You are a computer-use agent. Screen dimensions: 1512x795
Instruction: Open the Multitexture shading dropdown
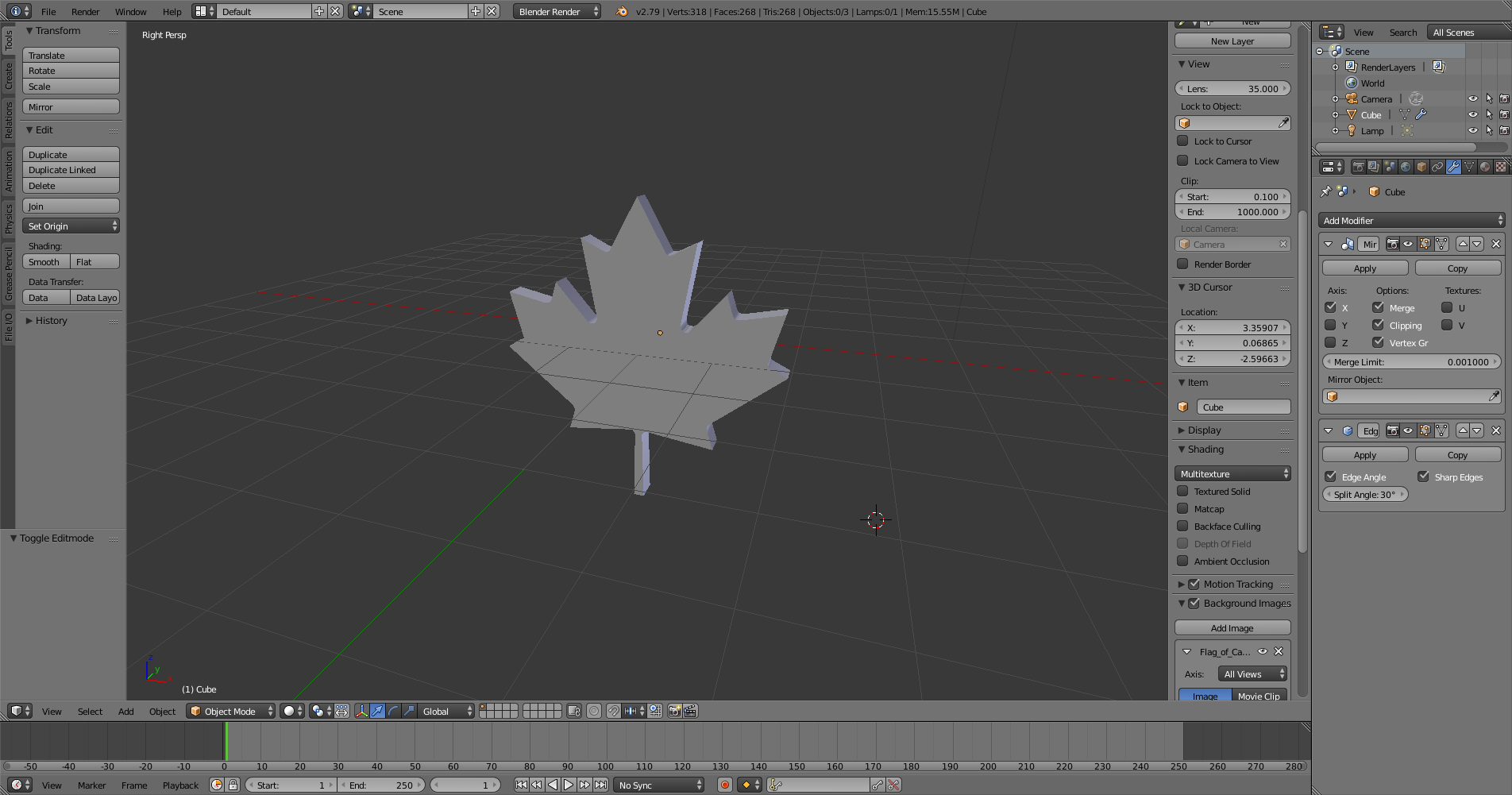pyautogui.click(x=1232, y=473)
